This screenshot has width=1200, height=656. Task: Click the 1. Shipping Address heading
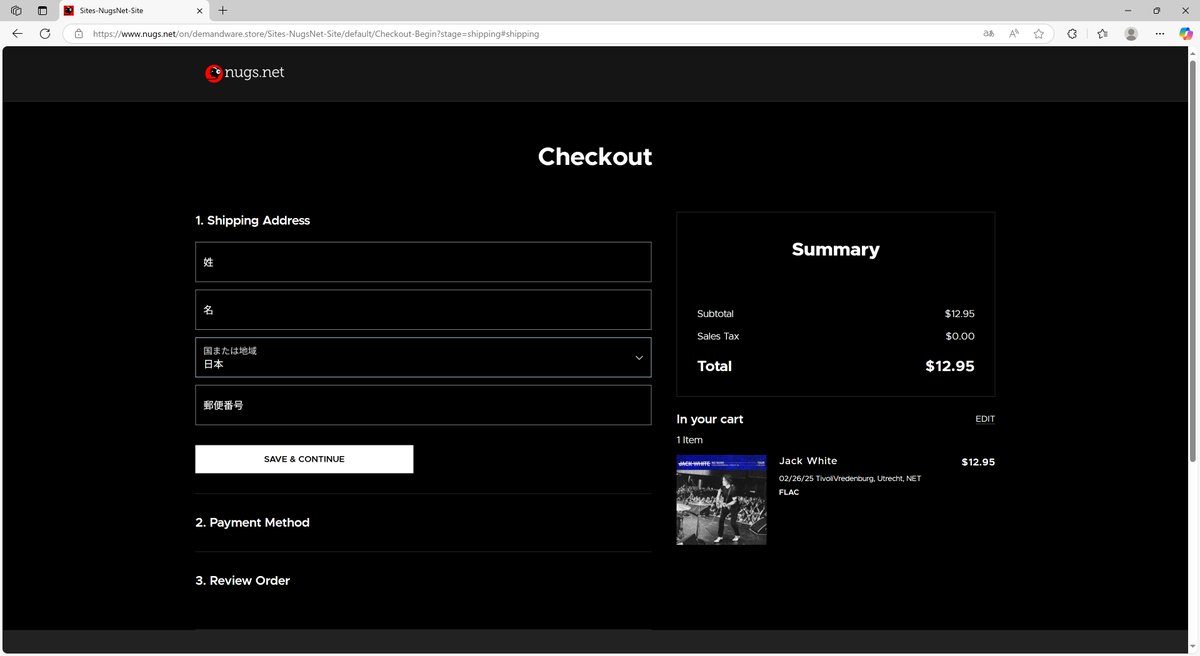[253, 220]
